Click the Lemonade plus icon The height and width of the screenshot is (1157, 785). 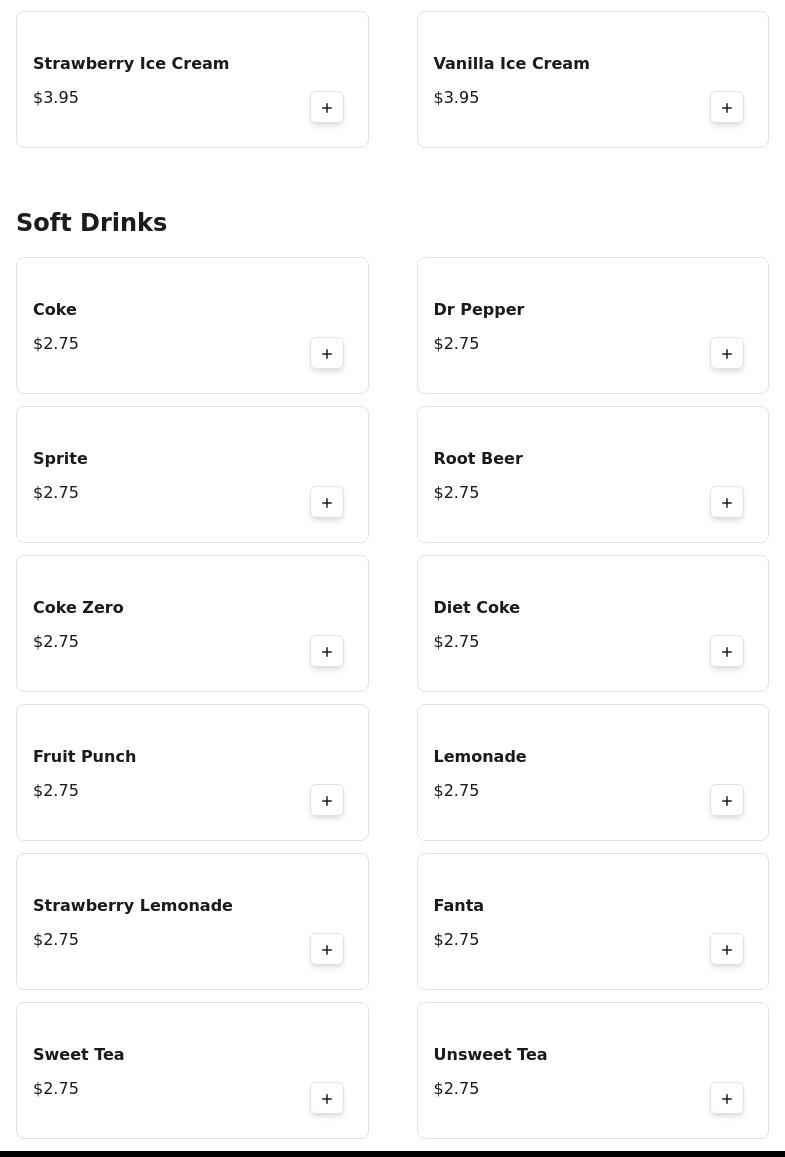click(727, 801)
